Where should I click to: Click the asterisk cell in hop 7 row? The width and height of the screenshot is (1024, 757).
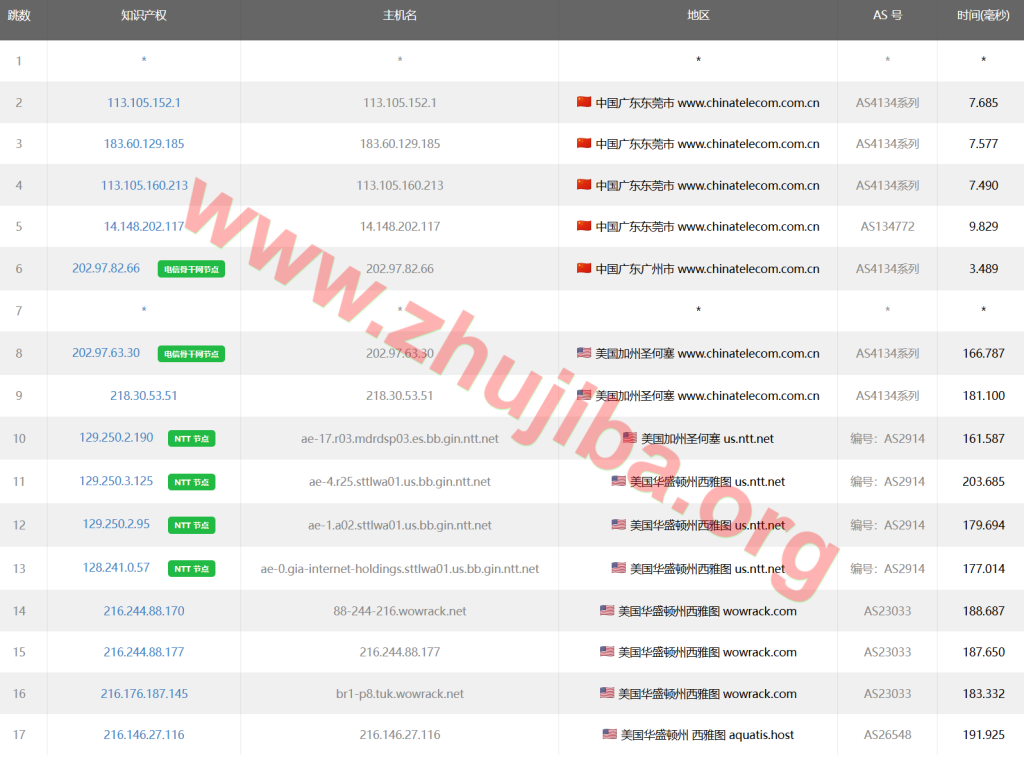[x=698, y=310]
